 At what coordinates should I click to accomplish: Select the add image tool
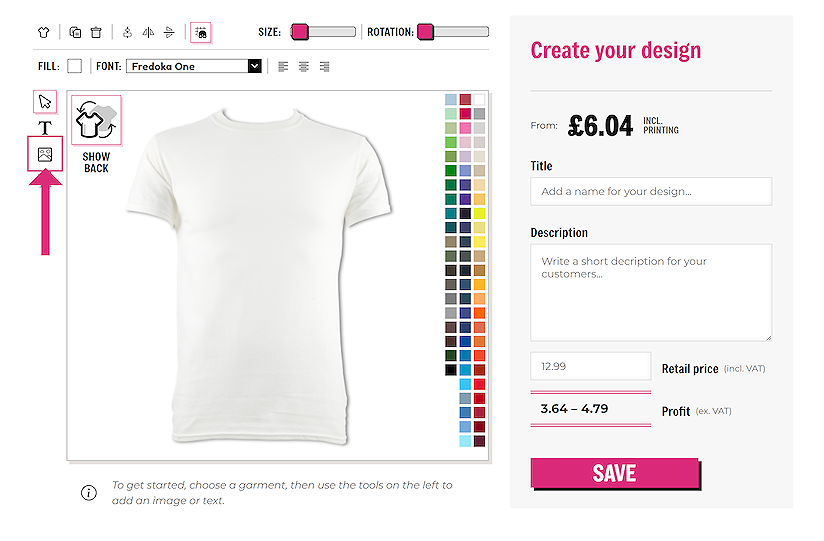coord(45,154)
